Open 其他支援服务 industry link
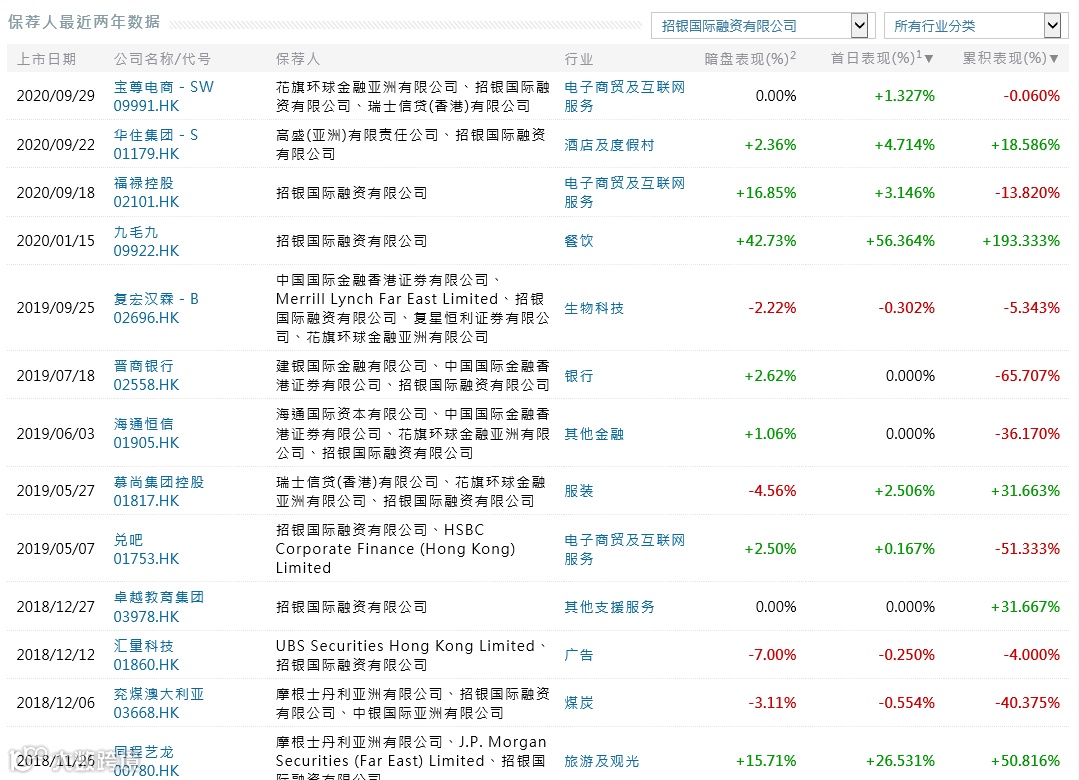The width and height of the screenshot is (1079, 780). [x=609, y=607]
